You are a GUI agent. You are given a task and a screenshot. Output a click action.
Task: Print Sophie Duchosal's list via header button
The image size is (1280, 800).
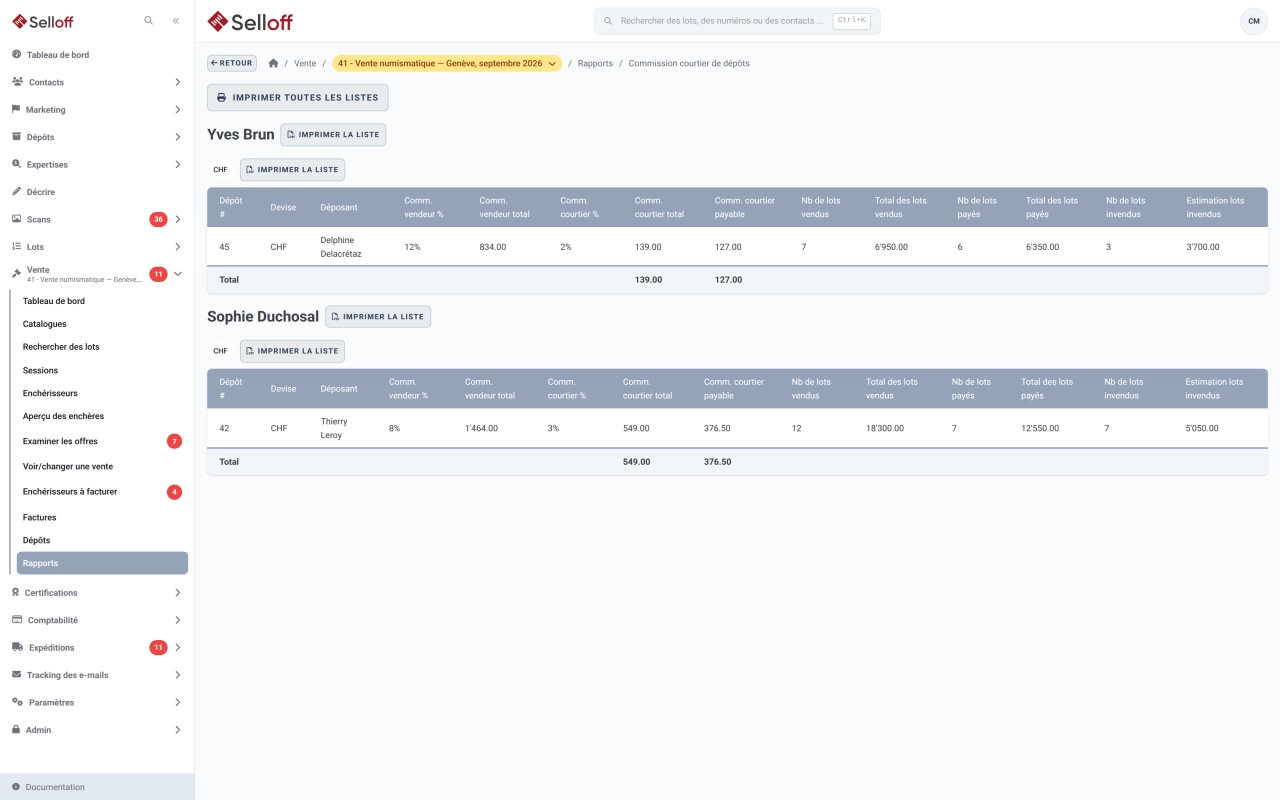pos(378,316)
